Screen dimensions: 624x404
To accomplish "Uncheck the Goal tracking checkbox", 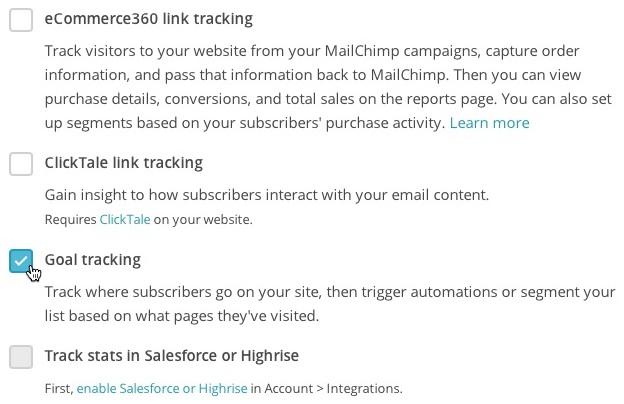I will pos(21,261).
